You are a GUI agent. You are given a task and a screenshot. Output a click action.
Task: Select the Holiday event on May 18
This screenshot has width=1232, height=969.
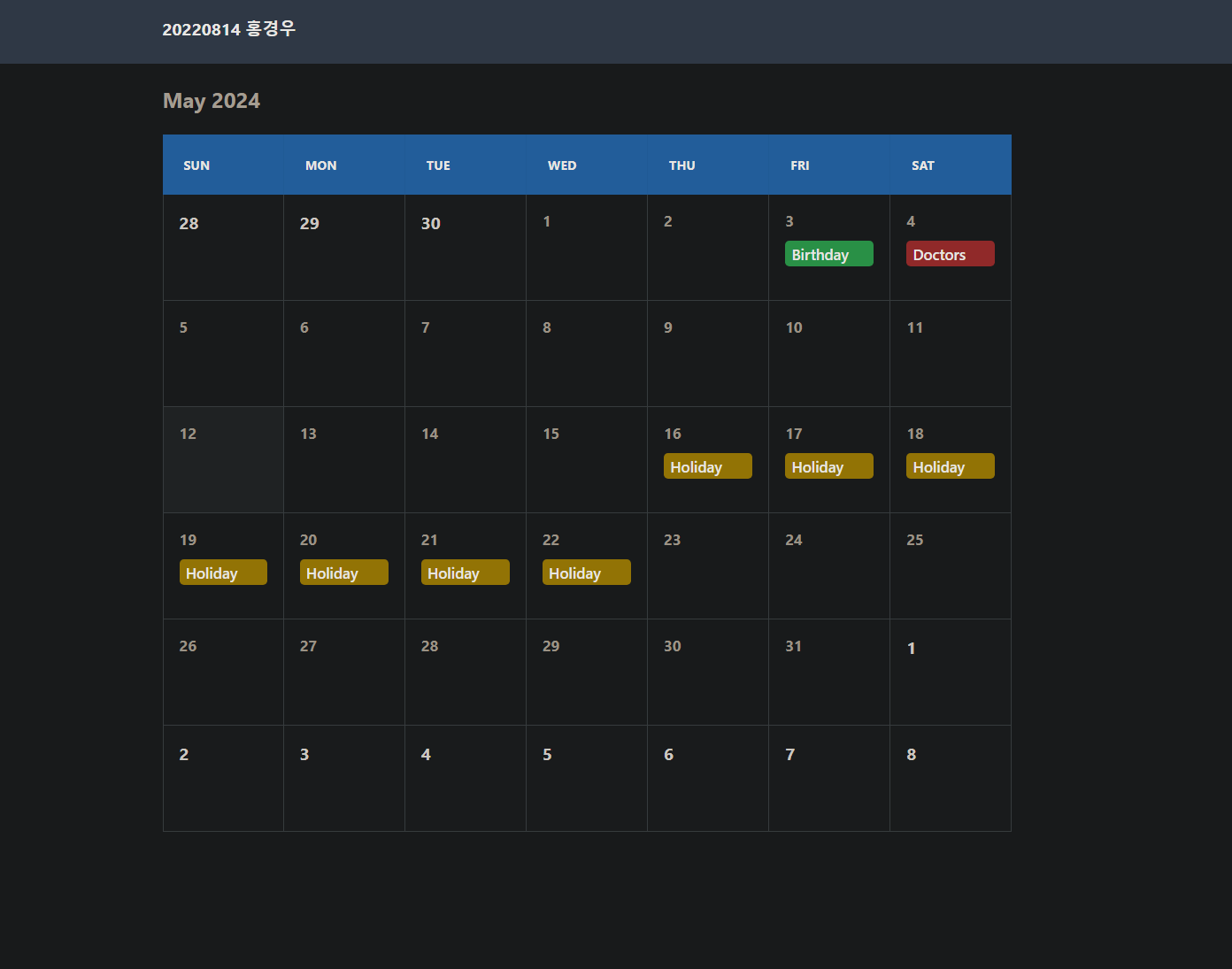[950, 466]
